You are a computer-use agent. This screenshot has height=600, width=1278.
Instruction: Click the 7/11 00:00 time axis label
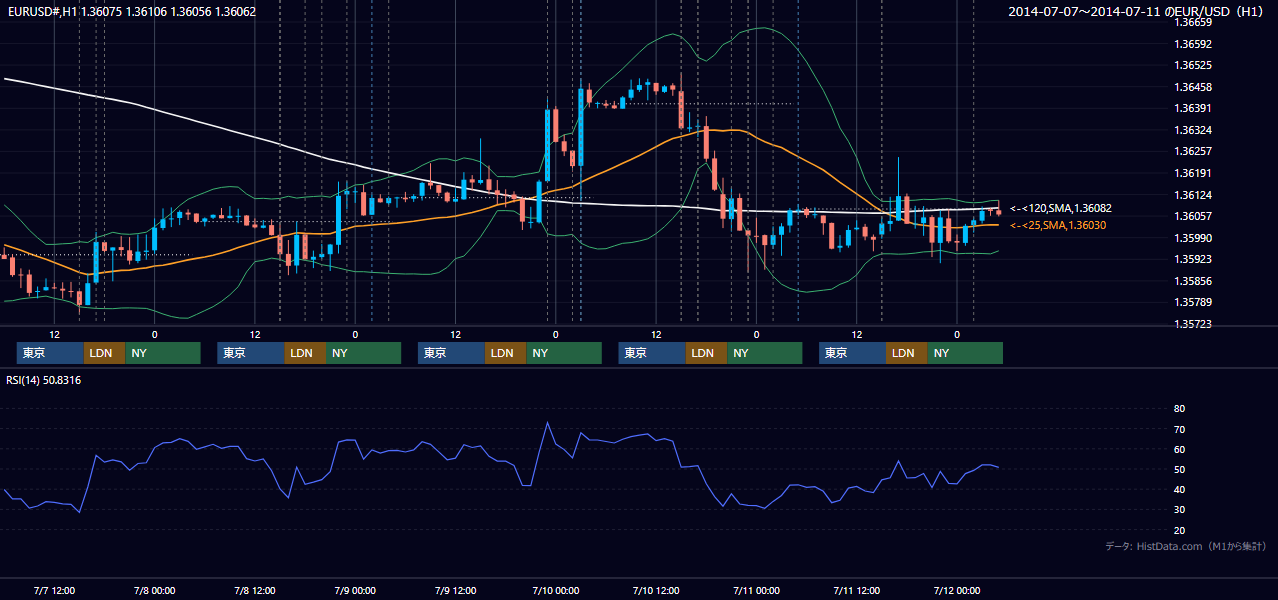756,590
